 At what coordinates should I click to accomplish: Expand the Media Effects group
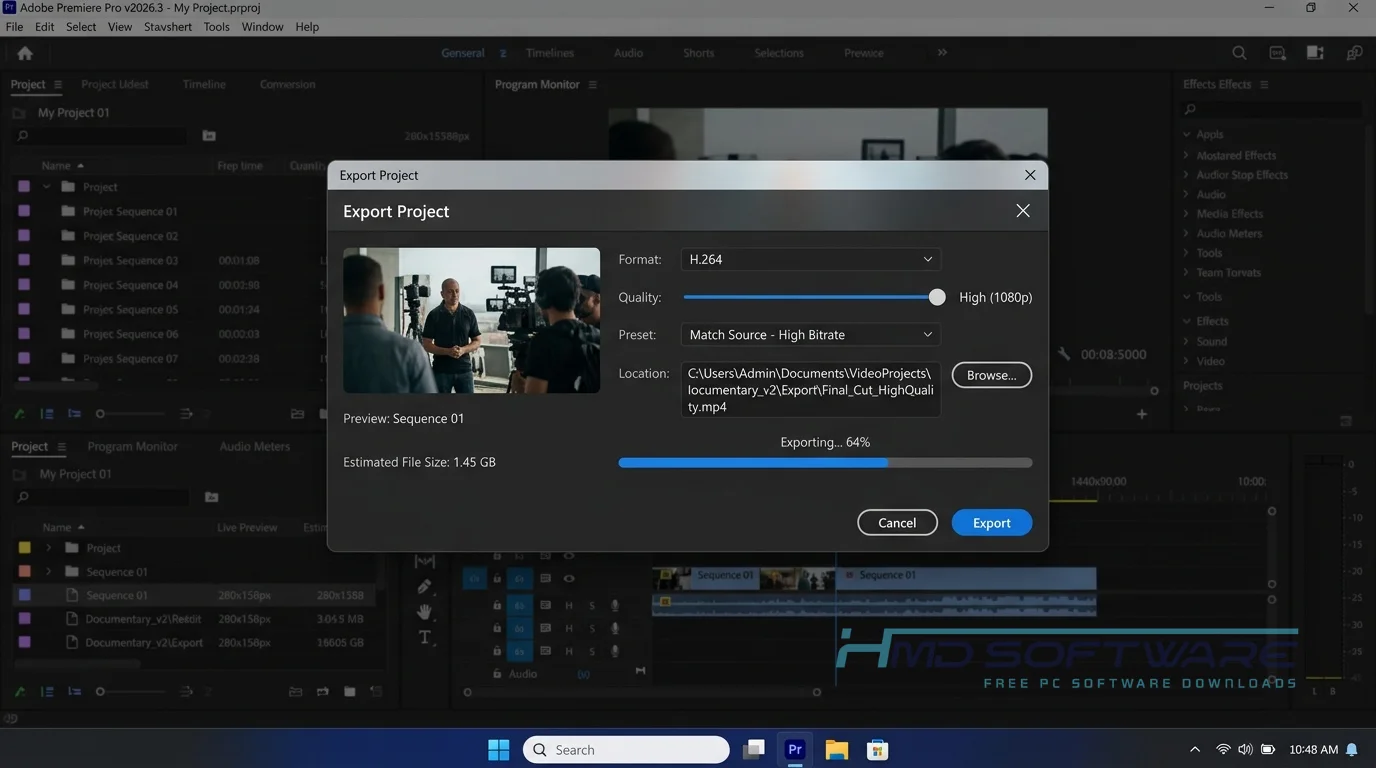1186,214
